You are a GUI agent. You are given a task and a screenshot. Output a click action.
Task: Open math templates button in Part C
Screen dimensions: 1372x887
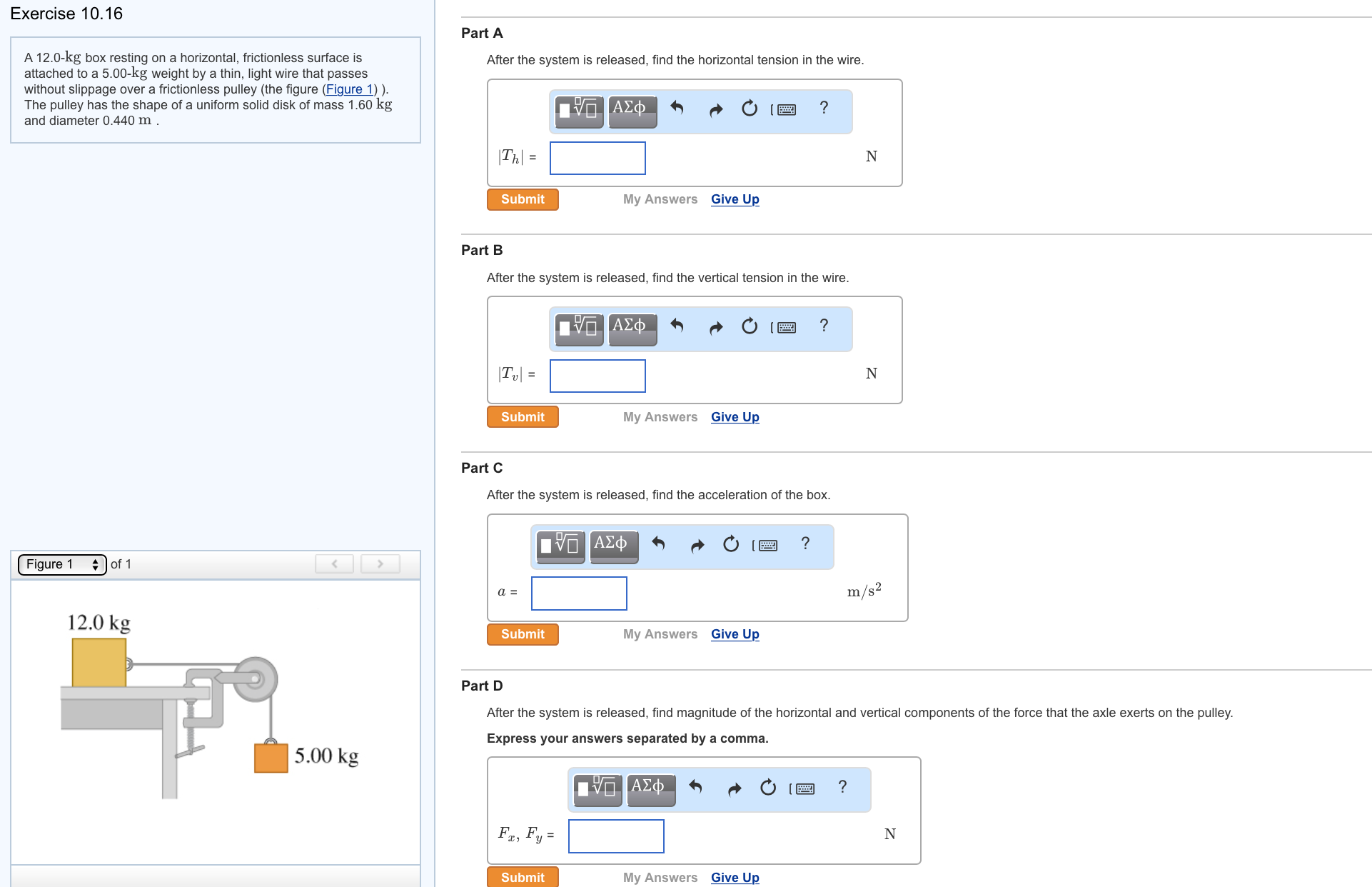pyautogui.click(x=560, y=547)
